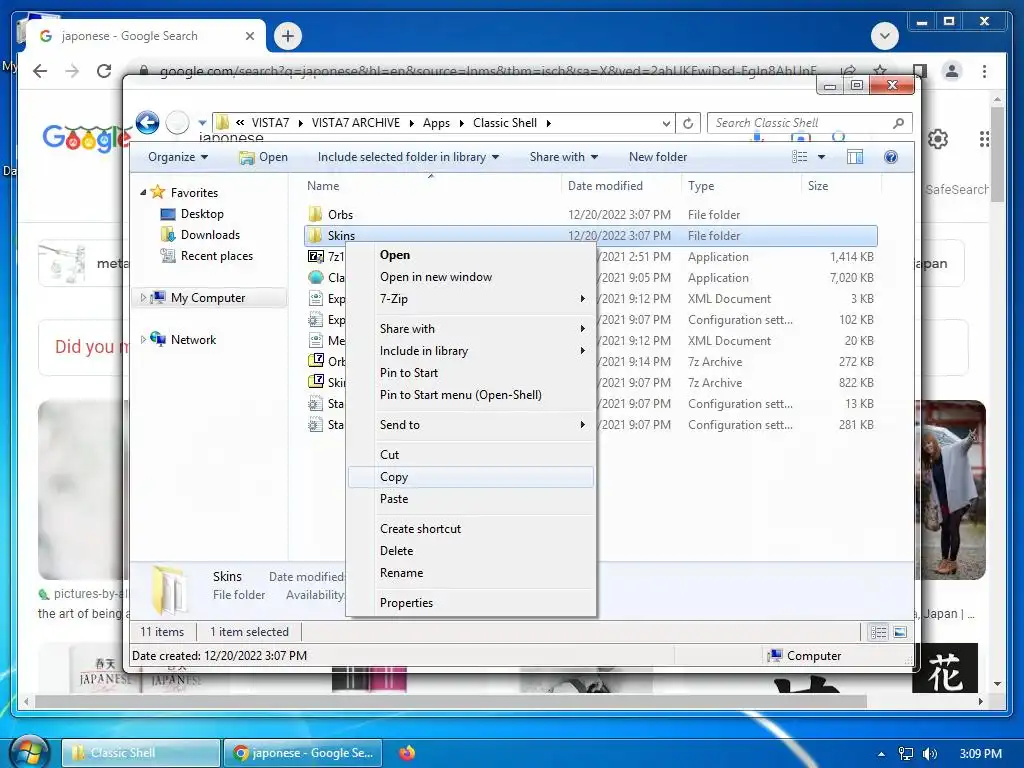Select Copy from context menu
The width and height of the screenshot is (1024, 768).
470,477
